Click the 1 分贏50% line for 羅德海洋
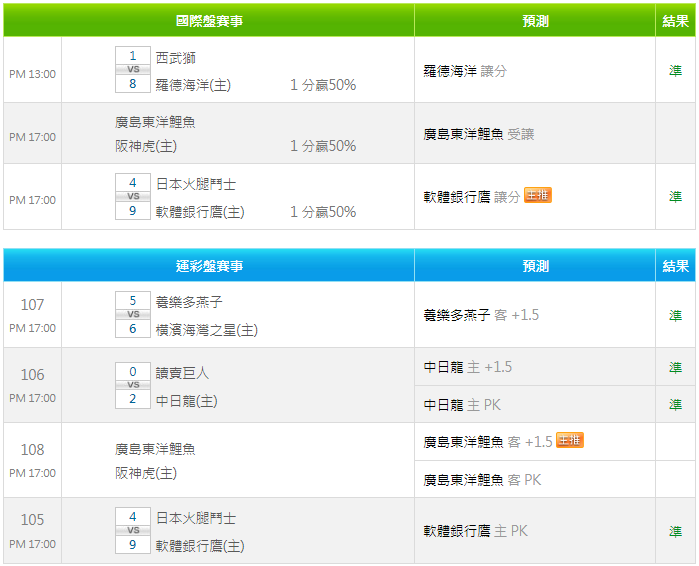The height and width of the screenshot is (566, 699). click(x=323, y=85)
